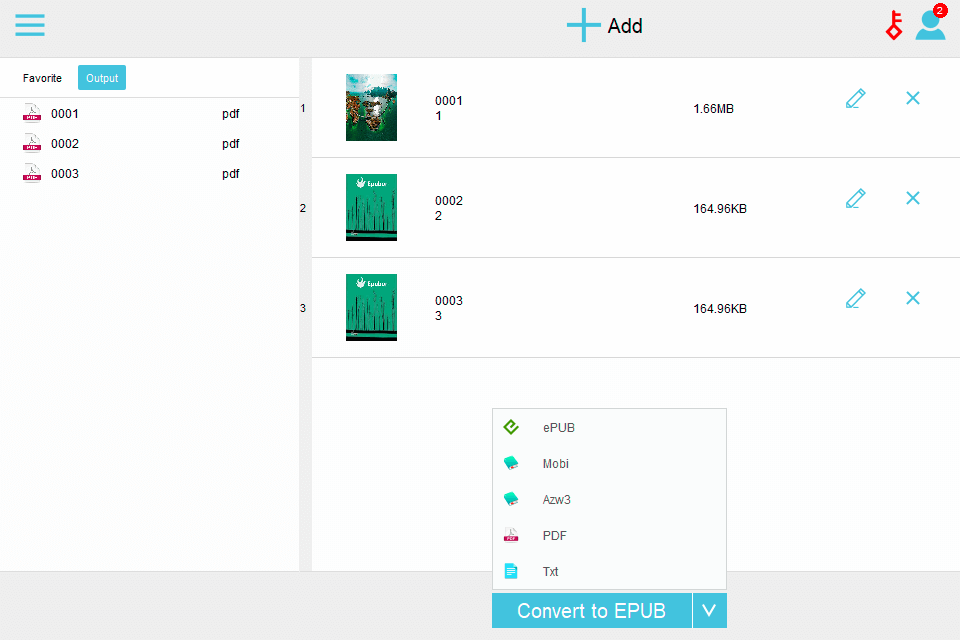
Task: Click the red registration key icon
Action: coord(893,25)
